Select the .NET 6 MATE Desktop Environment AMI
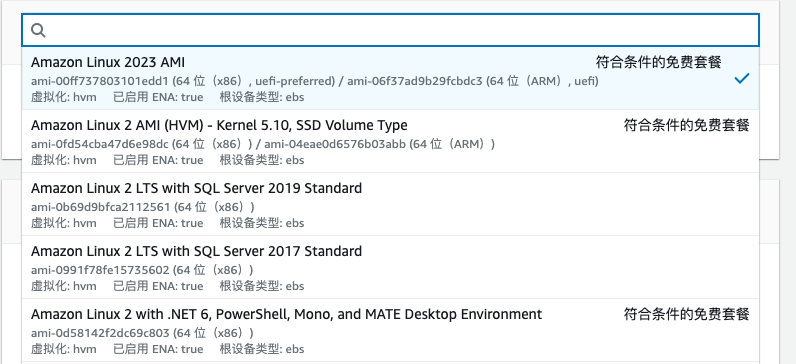The width and height of the screenshot is (796, 364). click(390, 330)
